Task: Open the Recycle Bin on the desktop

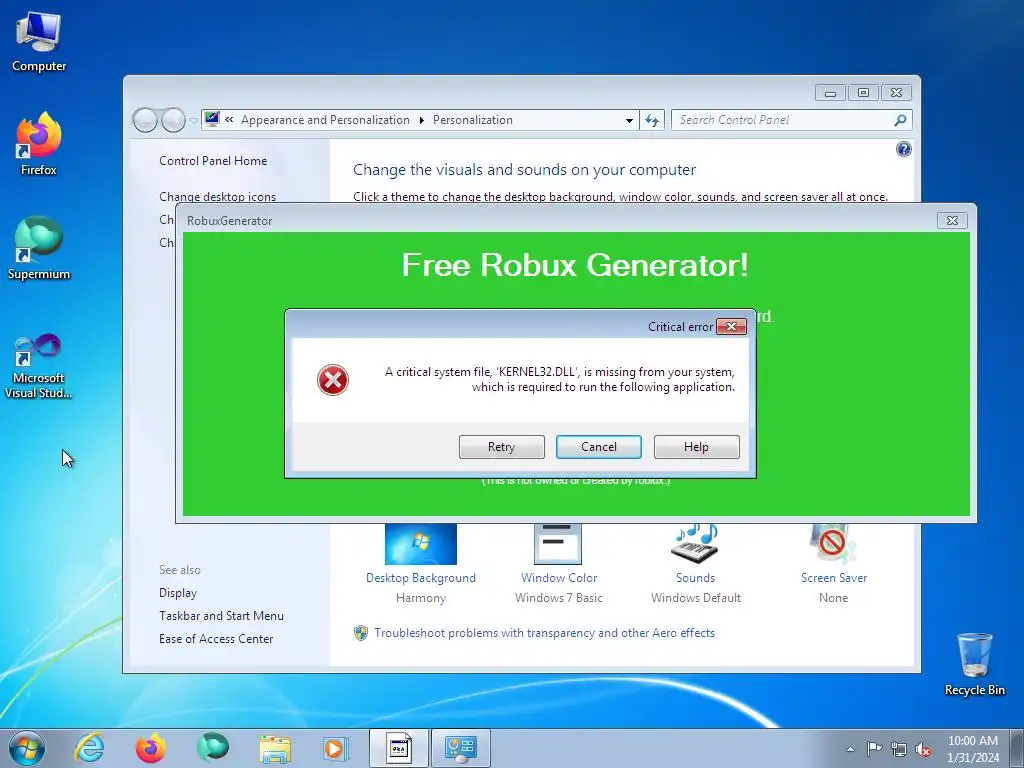Action: [x=974, y=664]
